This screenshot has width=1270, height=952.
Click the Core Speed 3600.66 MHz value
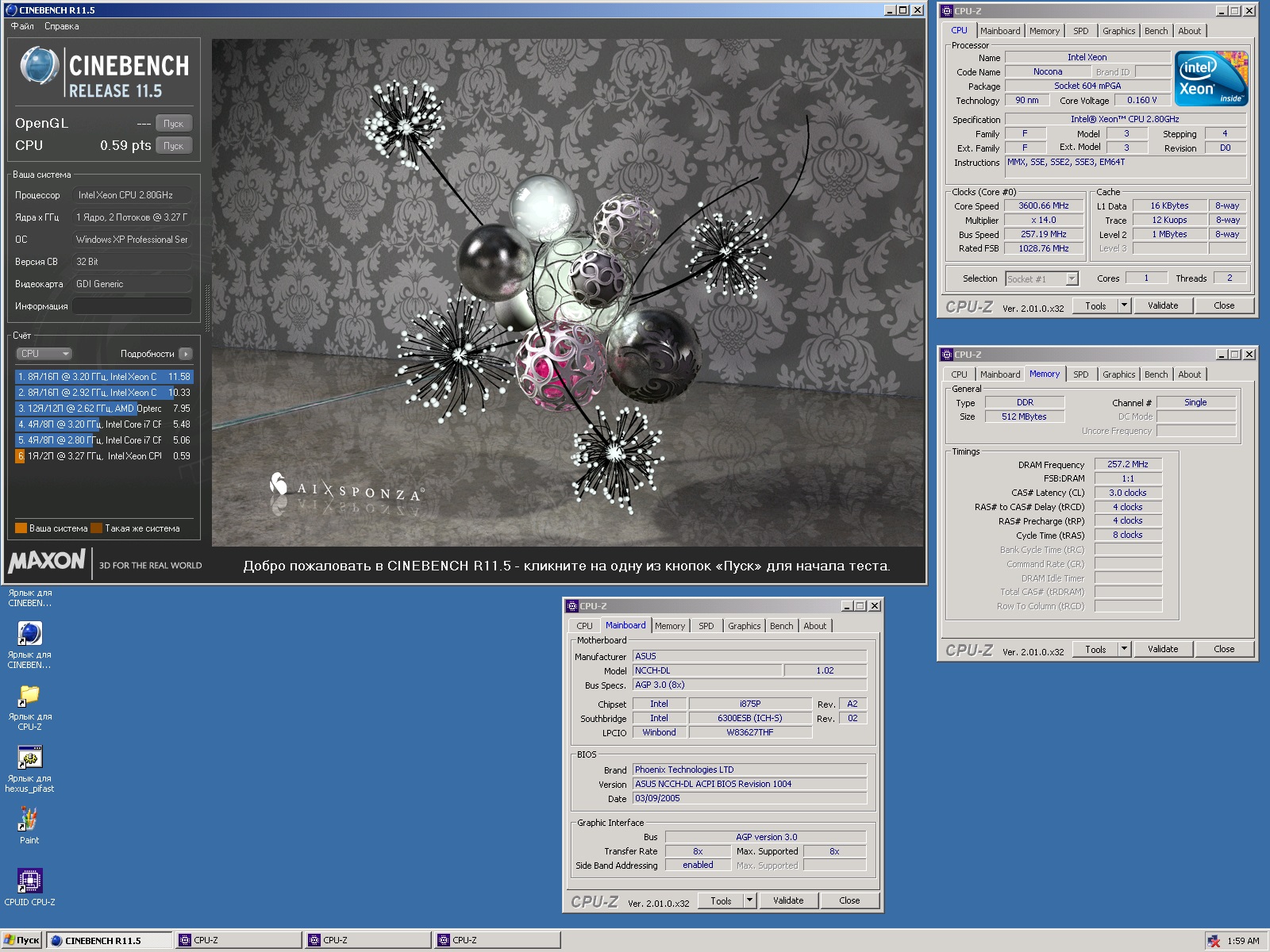pos(1044,205)
